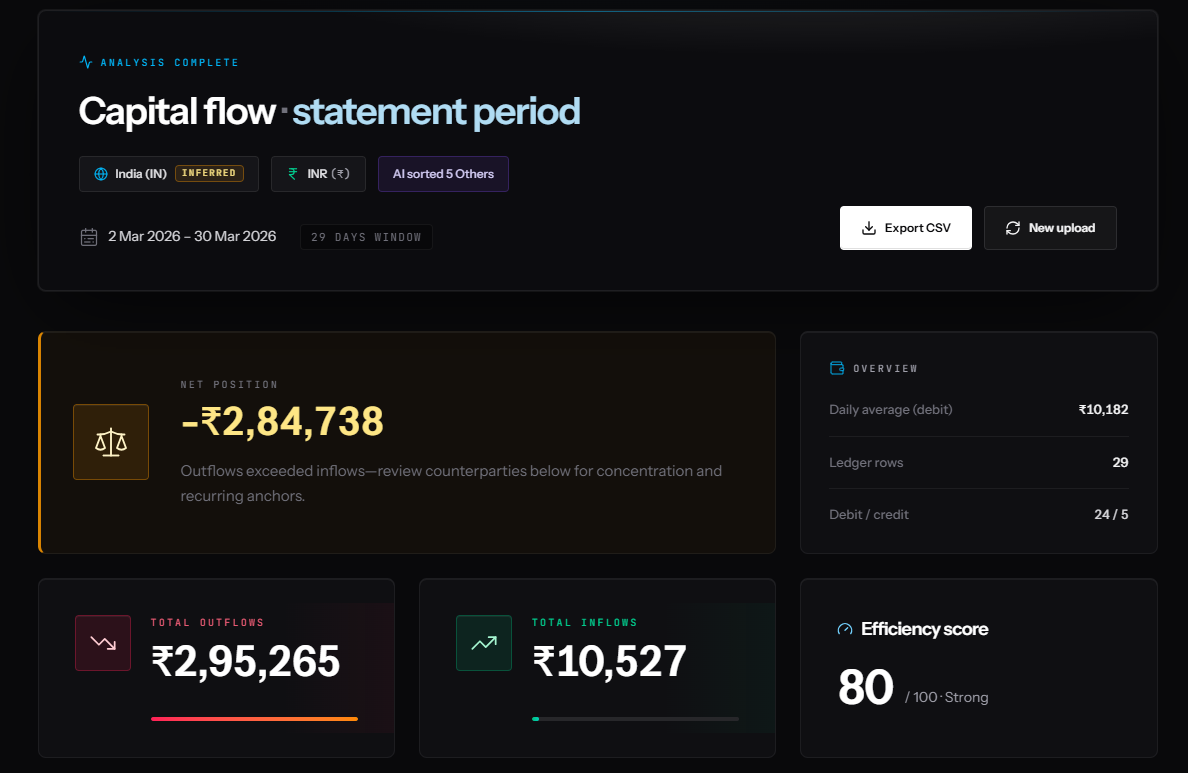Viewport: 1188px width, 773px height.
Task: Click the refresh icon on New upload
Action: 1013,228
